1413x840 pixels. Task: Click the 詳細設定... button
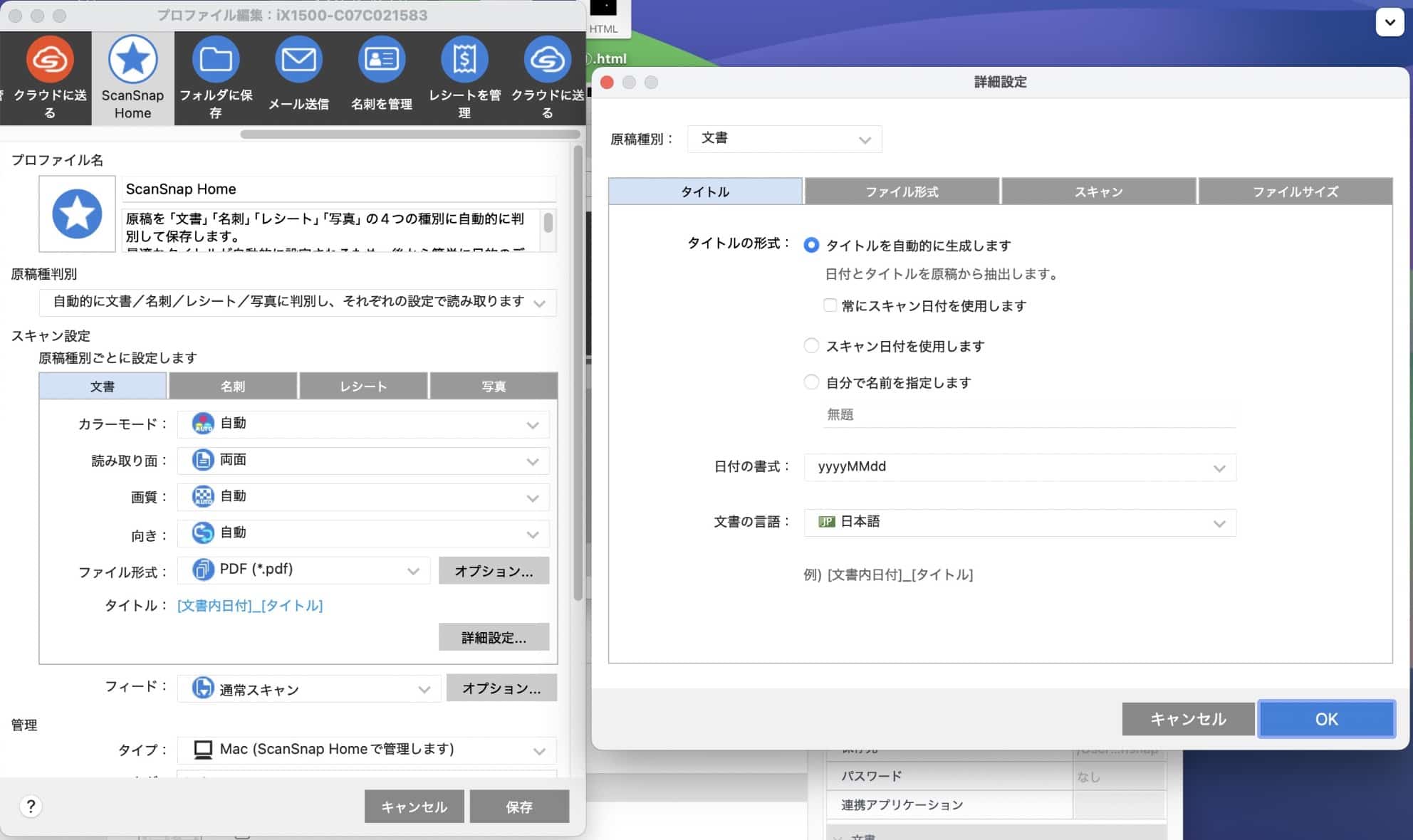click(494, 637)
